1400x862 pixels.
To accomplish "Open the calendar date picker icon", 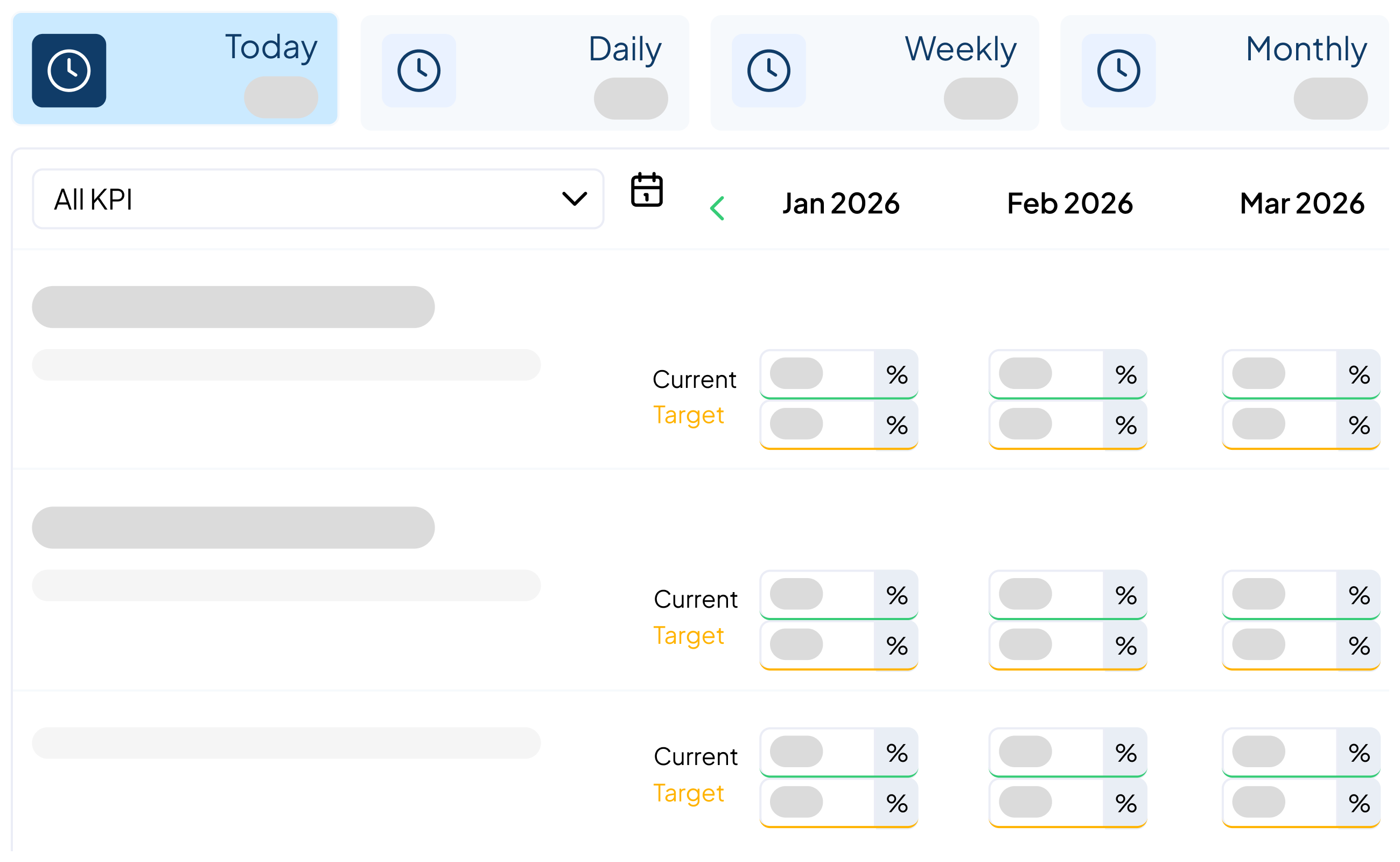I will [647, 190].
